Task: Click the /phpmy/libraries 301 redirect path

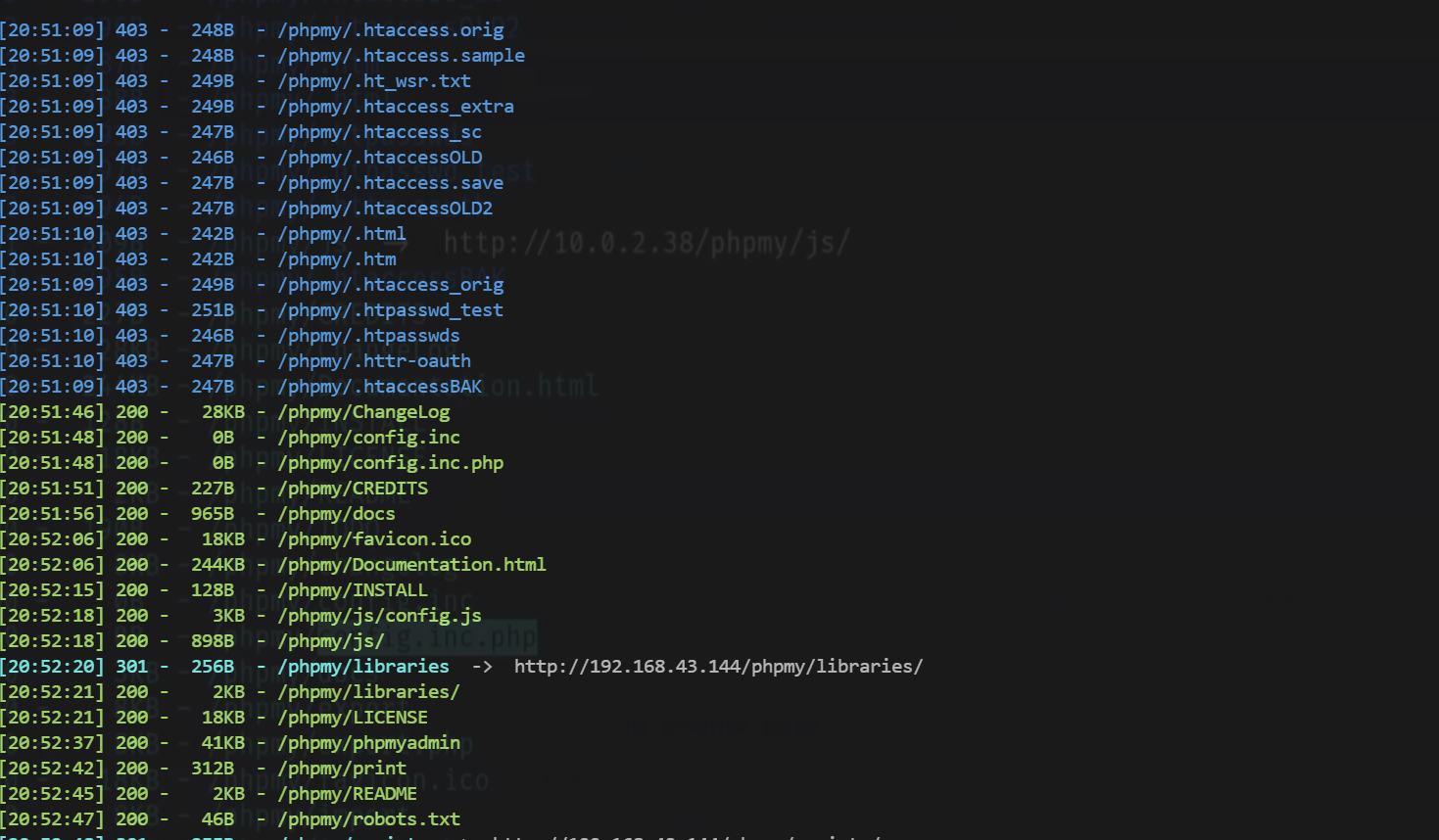Action: (363, 667)
